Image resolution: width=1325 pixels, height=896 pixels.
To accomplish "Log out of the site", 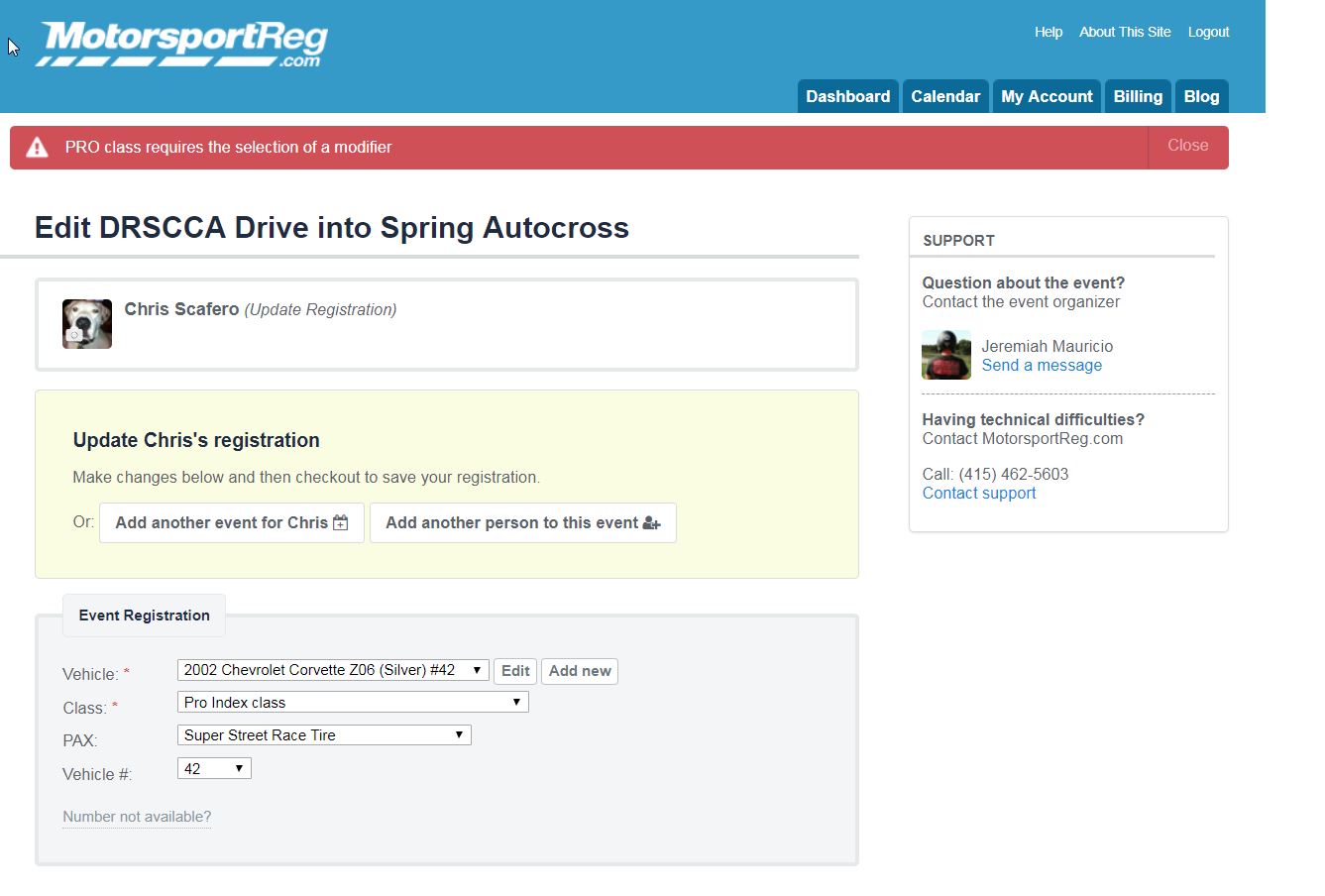I will (x=1208, y=32).
